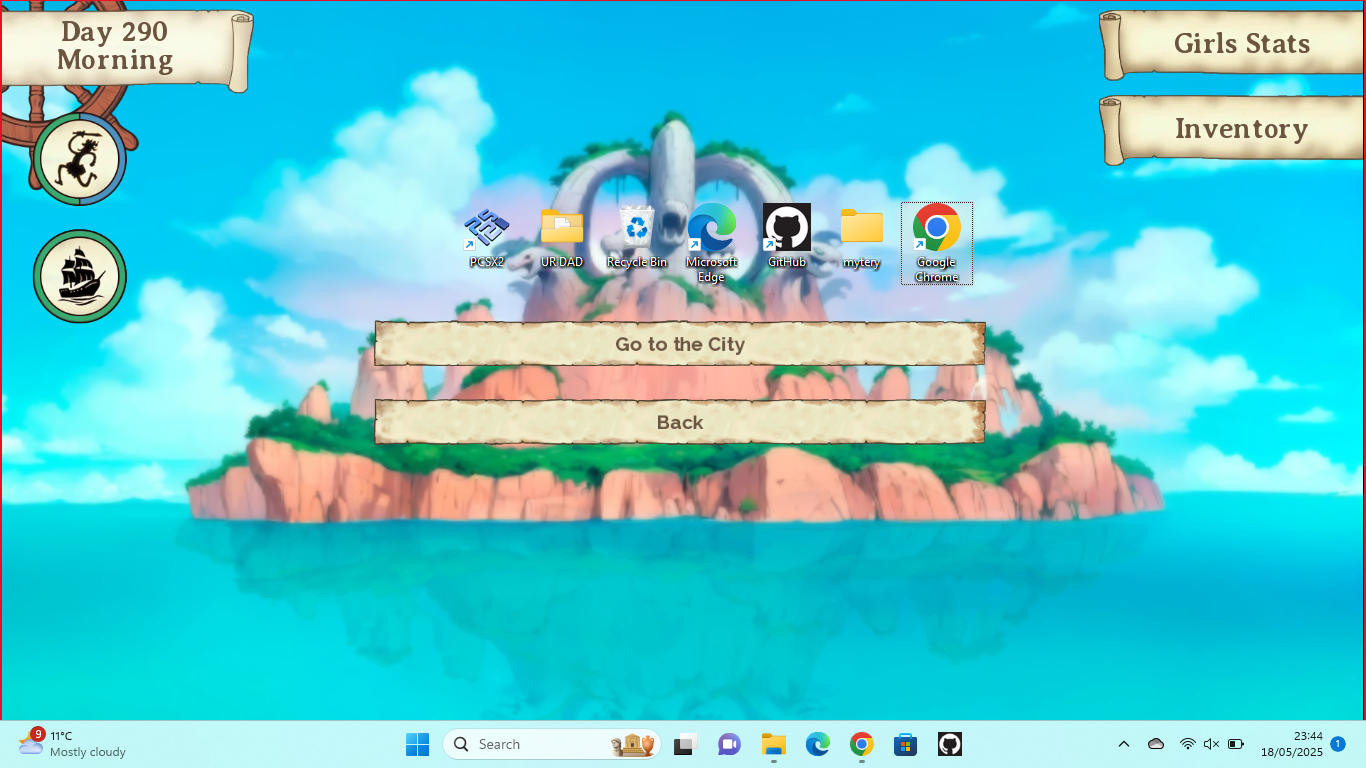Expand the hidden system tray icons
Screen dimensions: 1366x768
(x=1124, y=744)
